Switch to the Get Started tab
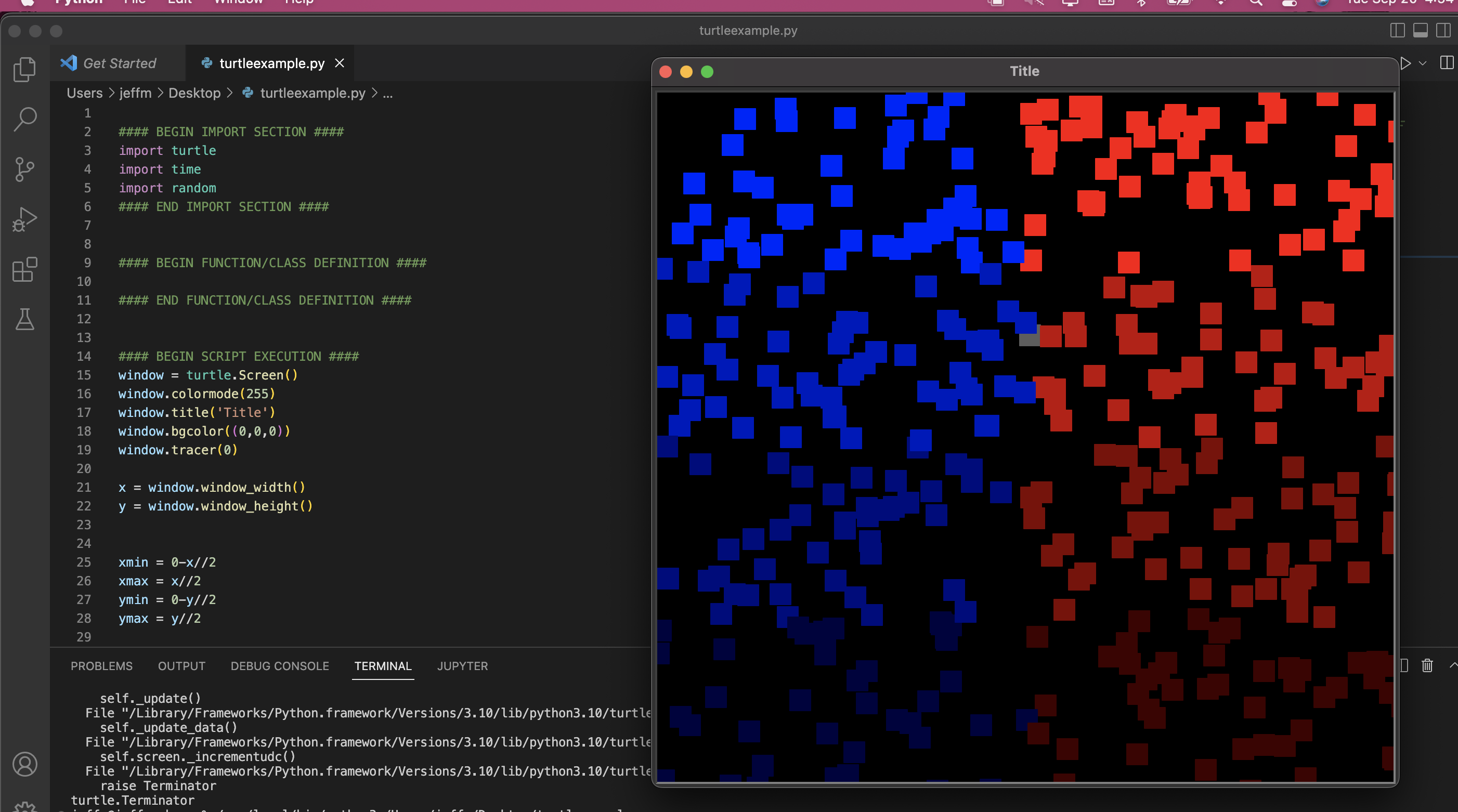The width and height of the screenshot is (1458, 812). pos(119,63)
